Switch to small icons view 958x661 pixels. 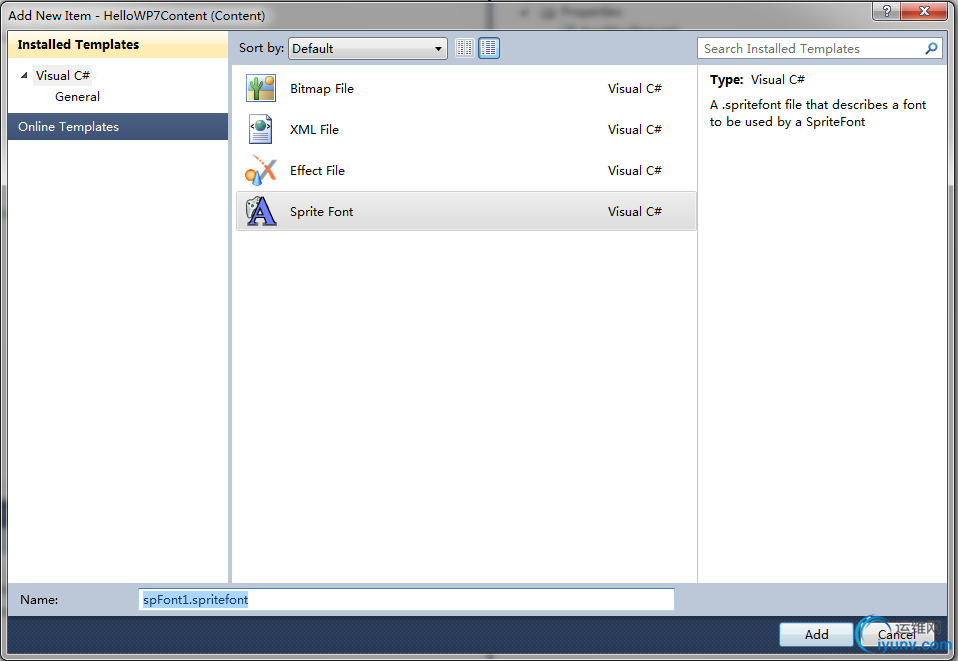click(464, 48)
